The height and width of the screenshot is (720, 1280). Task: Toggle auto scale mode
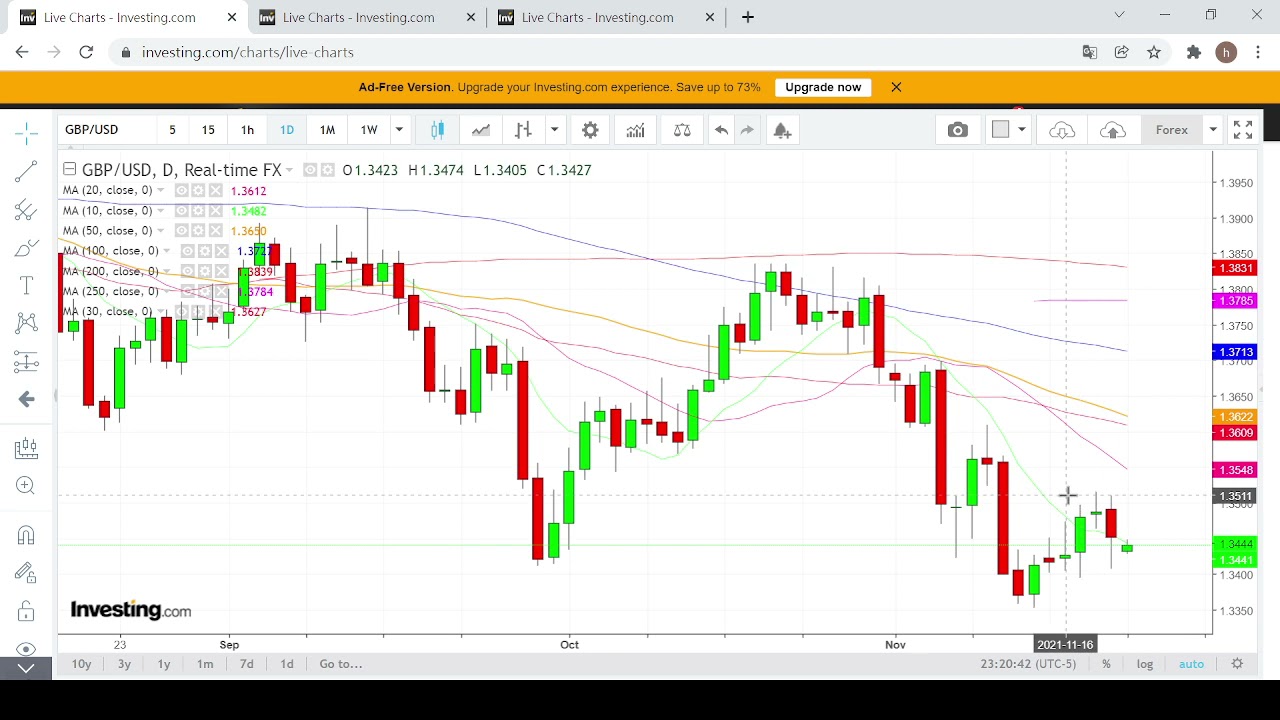click(x=1191, y=664)
